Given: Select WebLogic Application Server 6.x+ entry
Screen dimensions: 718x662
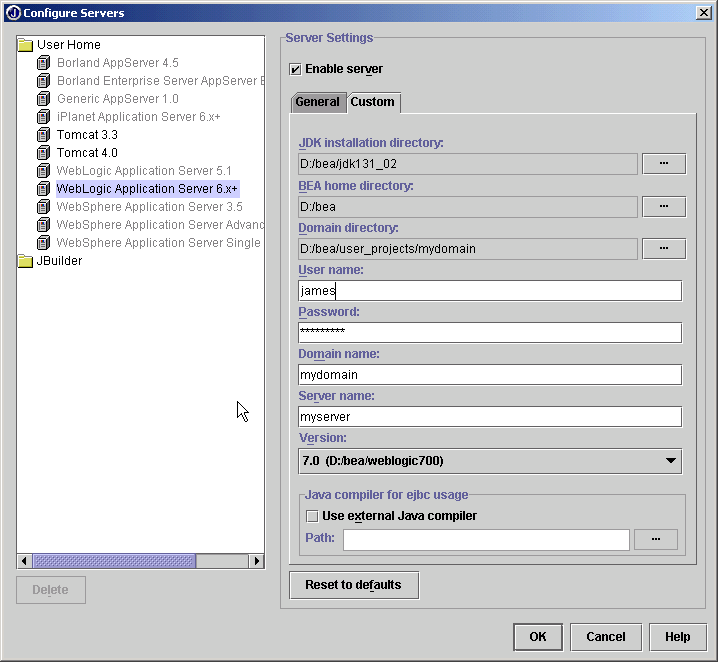Looking at the screenshot, I should [x=147, y=189].
